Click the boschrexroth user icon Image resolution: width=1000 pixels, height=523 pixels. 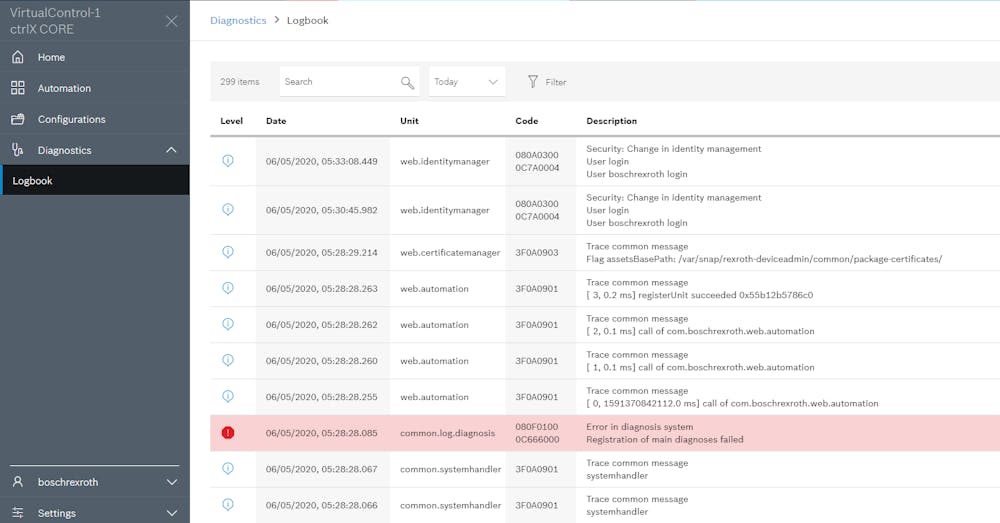pyautogui.click(x=18, y=482)
